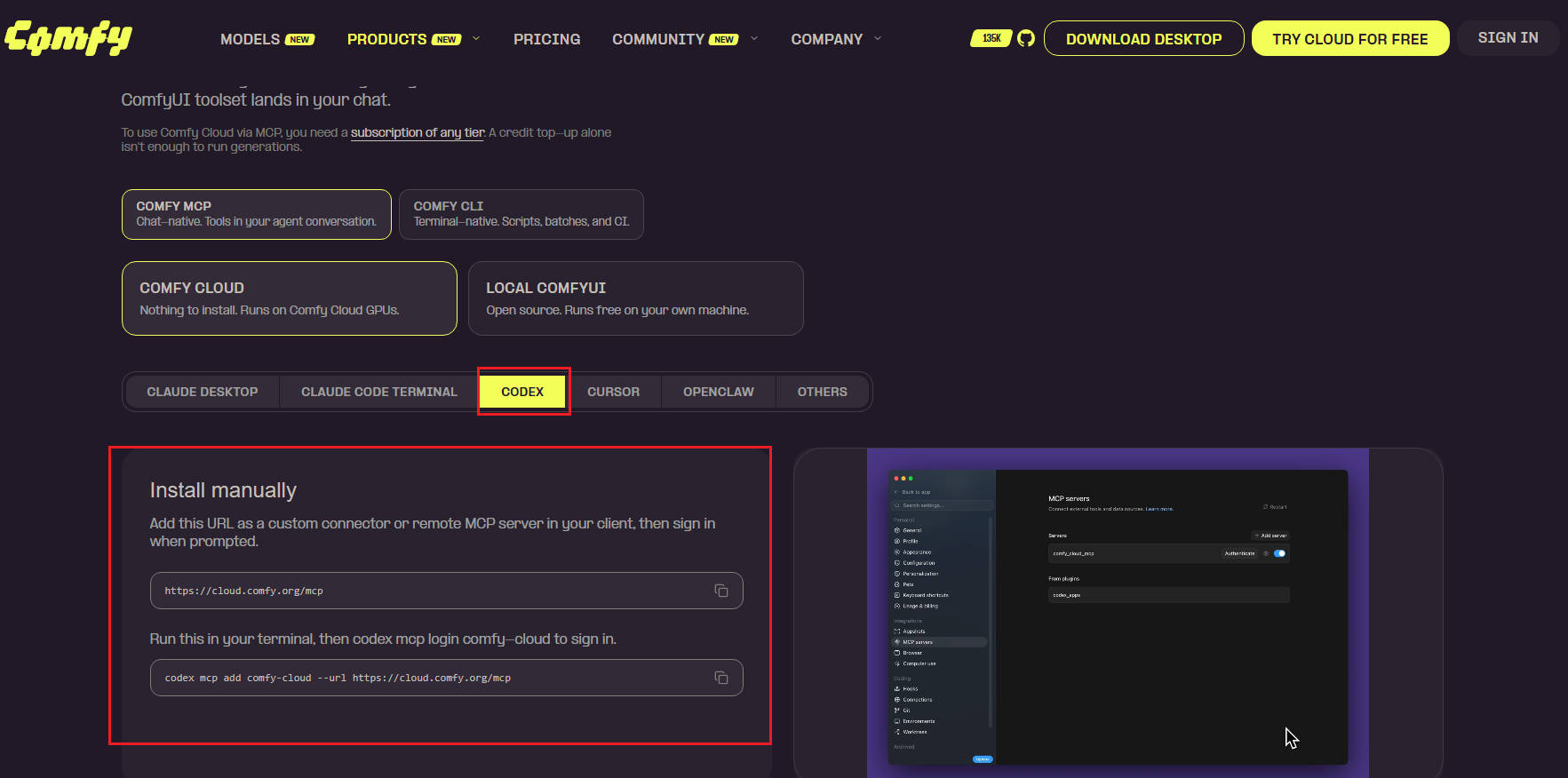
Task: Switch to the Claude Desktop tab
Action: (x=203, y=392)
